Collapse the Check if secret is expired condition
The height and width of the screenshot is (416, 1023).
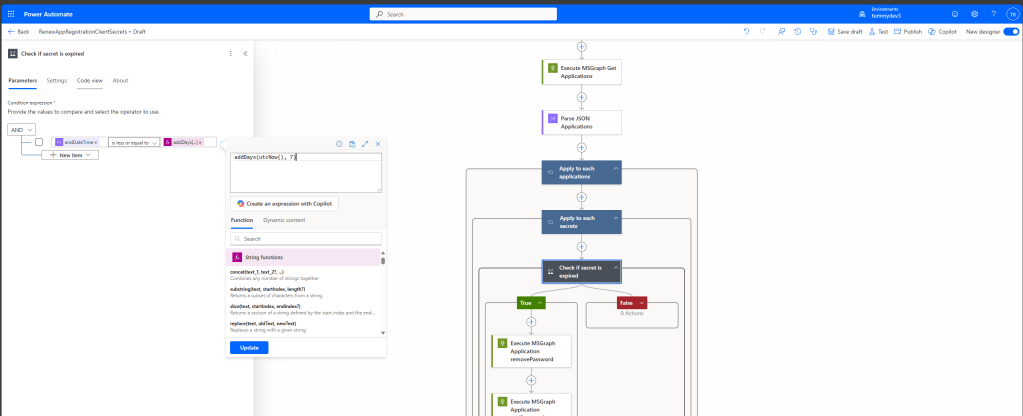coord(615,267)
